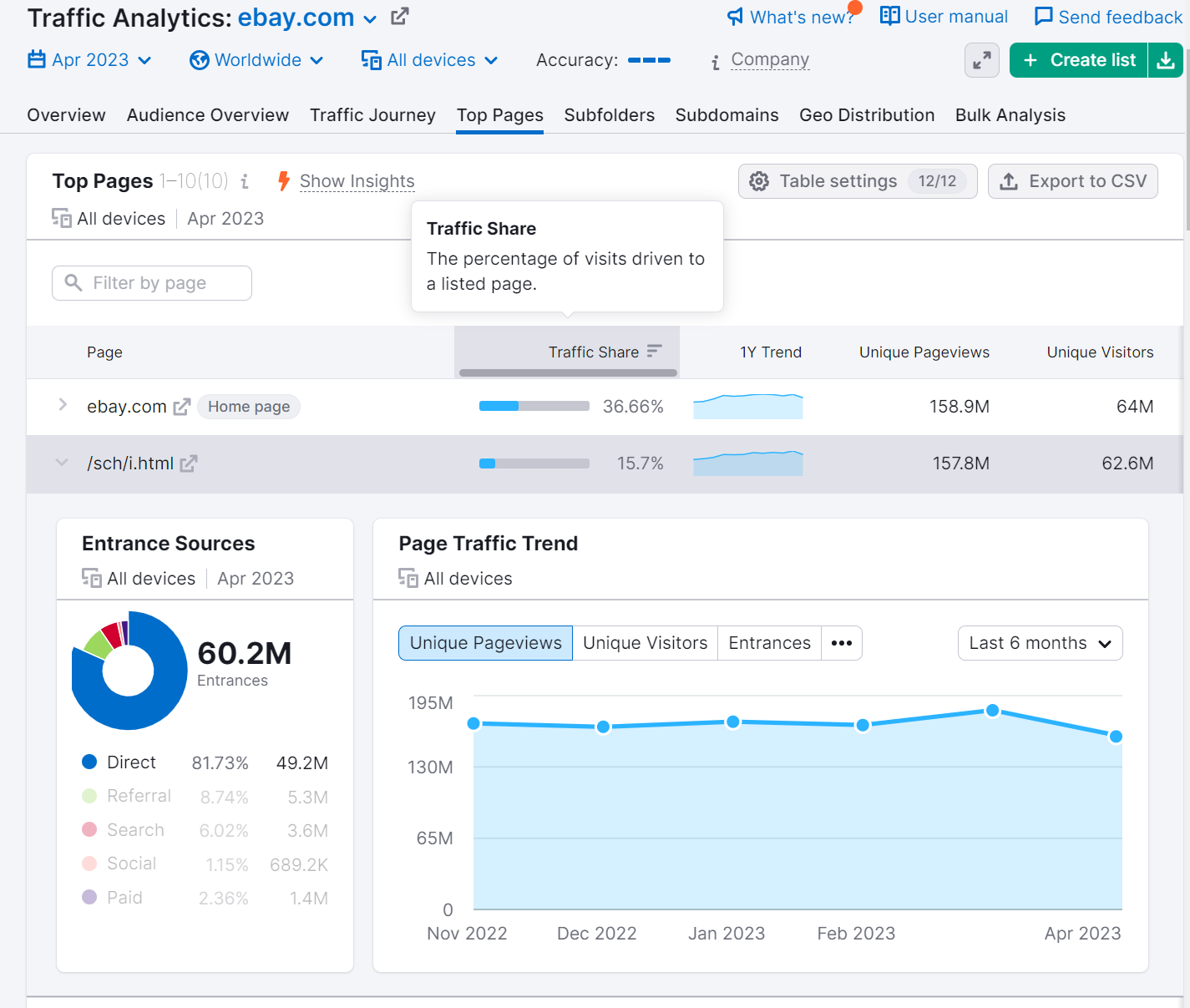Click info icon beside Top Pages title
The height and width of the screenshot is (1008, 1190).
click(x=245, y=181)
